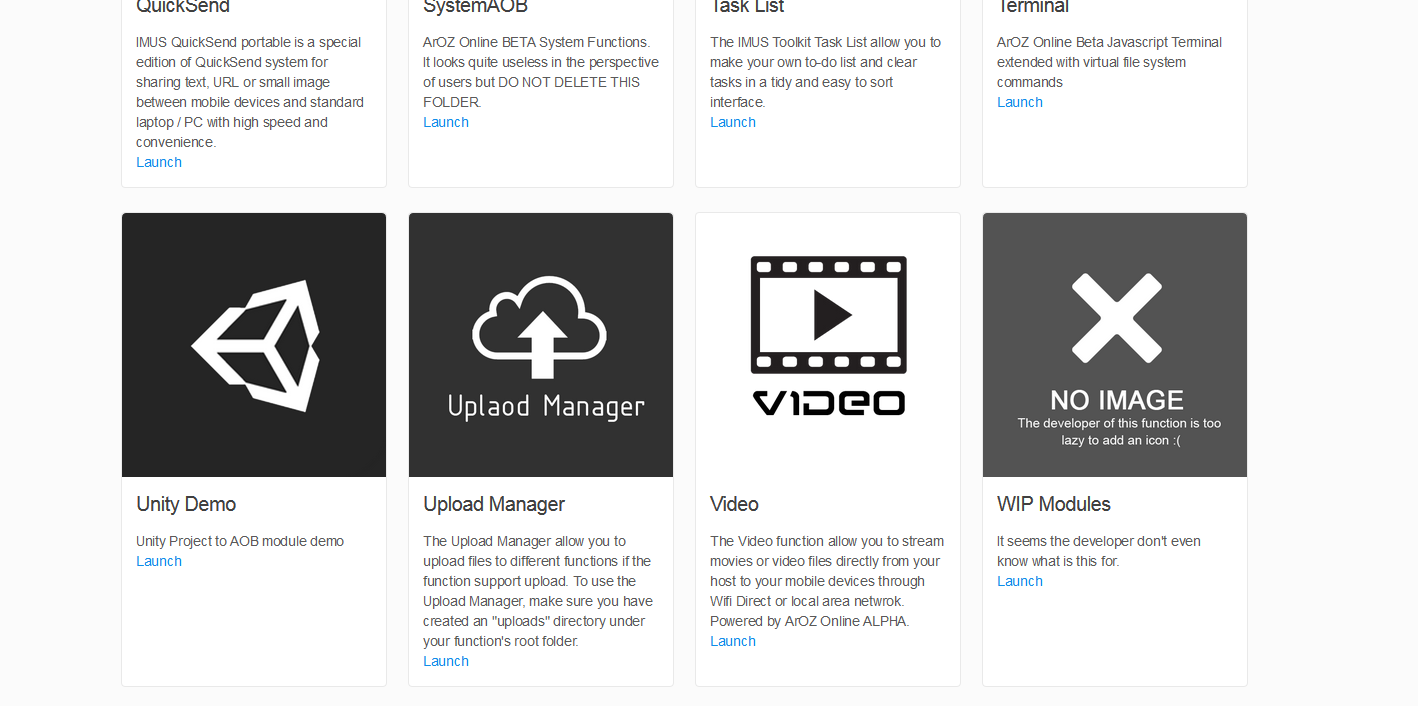Click the Task List description text
The width and height of the screenshot is (1418, 706).
[826, 72]
